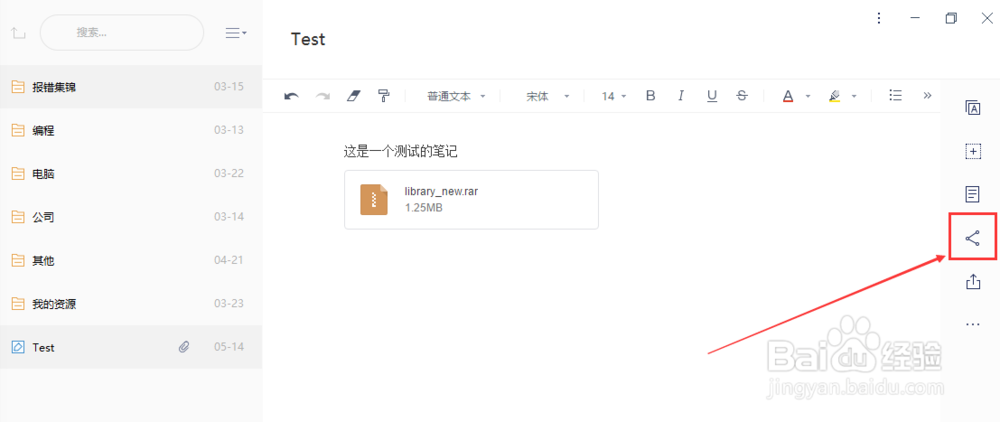Open the document outline icon
This screenshot has height=422, width=1000.
973,194
